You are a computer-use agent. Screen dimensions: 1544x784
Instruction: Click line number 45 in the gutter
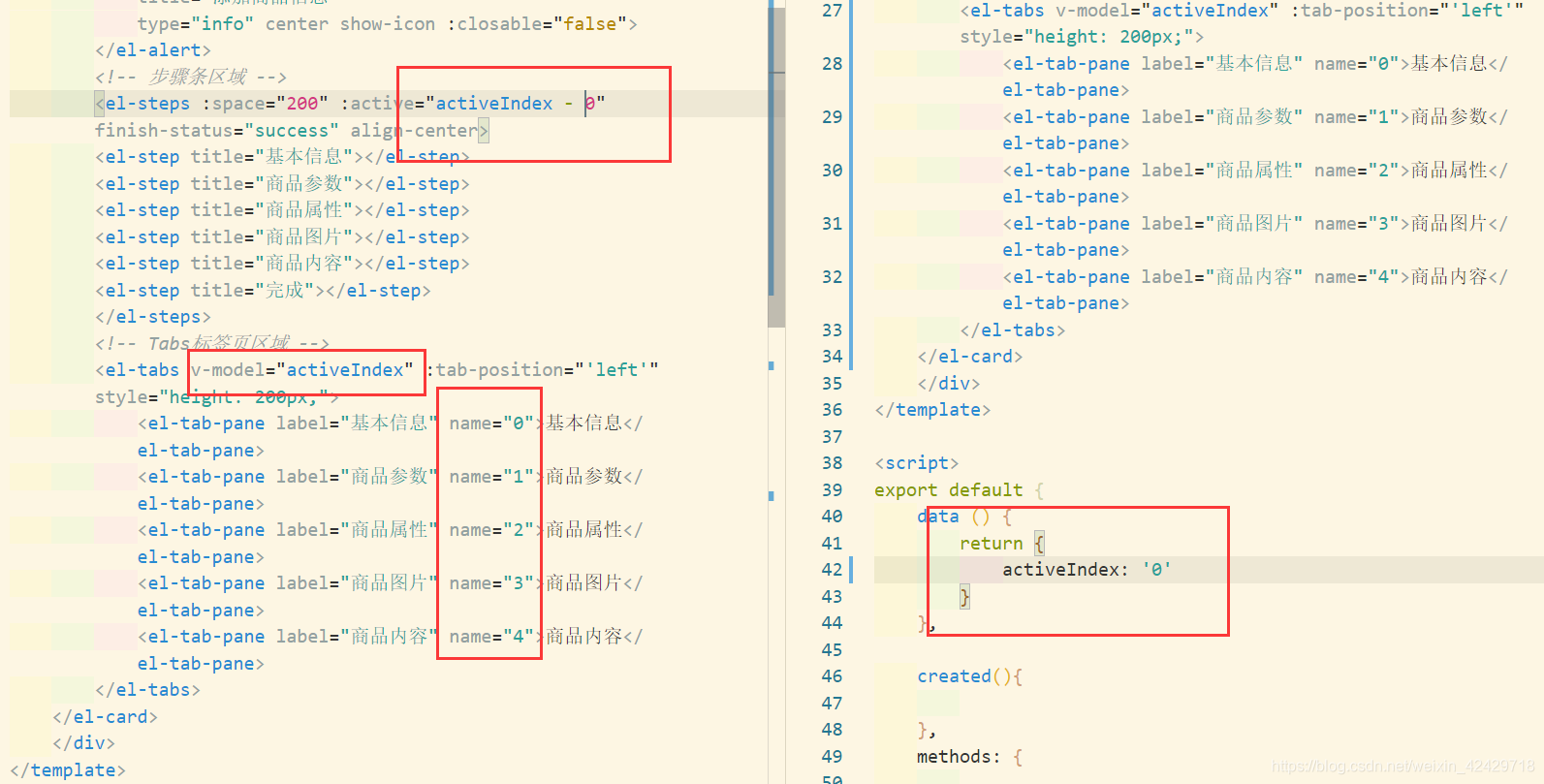coord(832,650)
